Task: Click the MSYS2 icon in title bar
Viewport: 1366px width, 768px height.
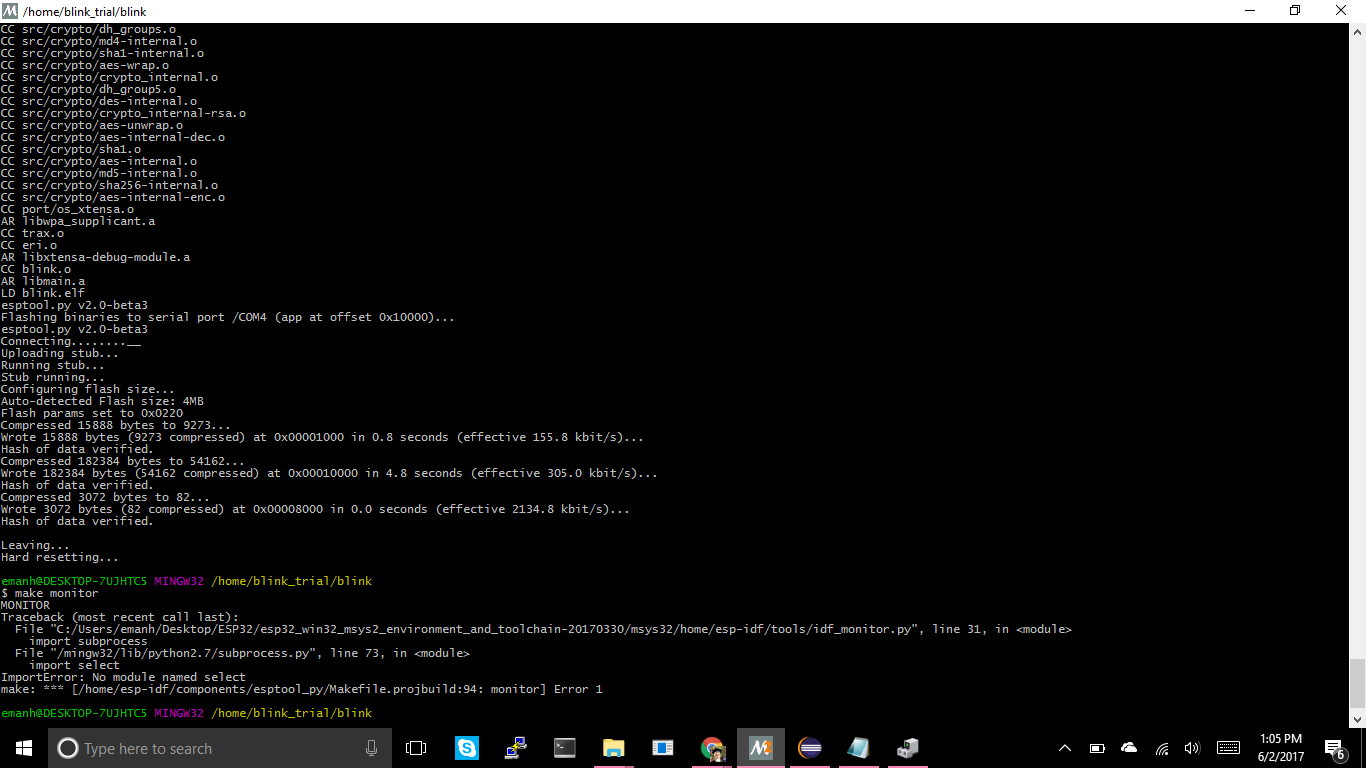Action: pyautogui.click(x=11, y=11)
